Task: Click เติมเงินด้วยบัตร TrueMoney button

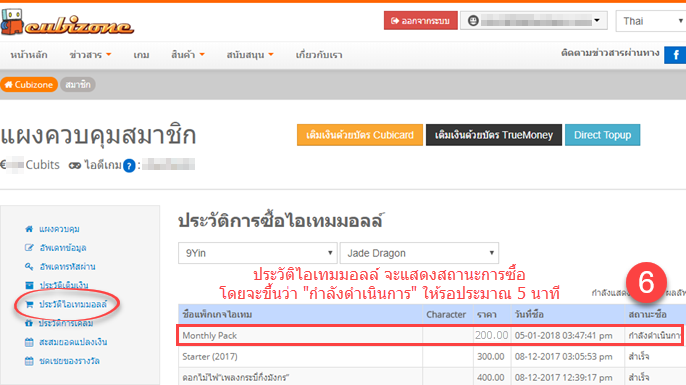Action: coord(494,135)
